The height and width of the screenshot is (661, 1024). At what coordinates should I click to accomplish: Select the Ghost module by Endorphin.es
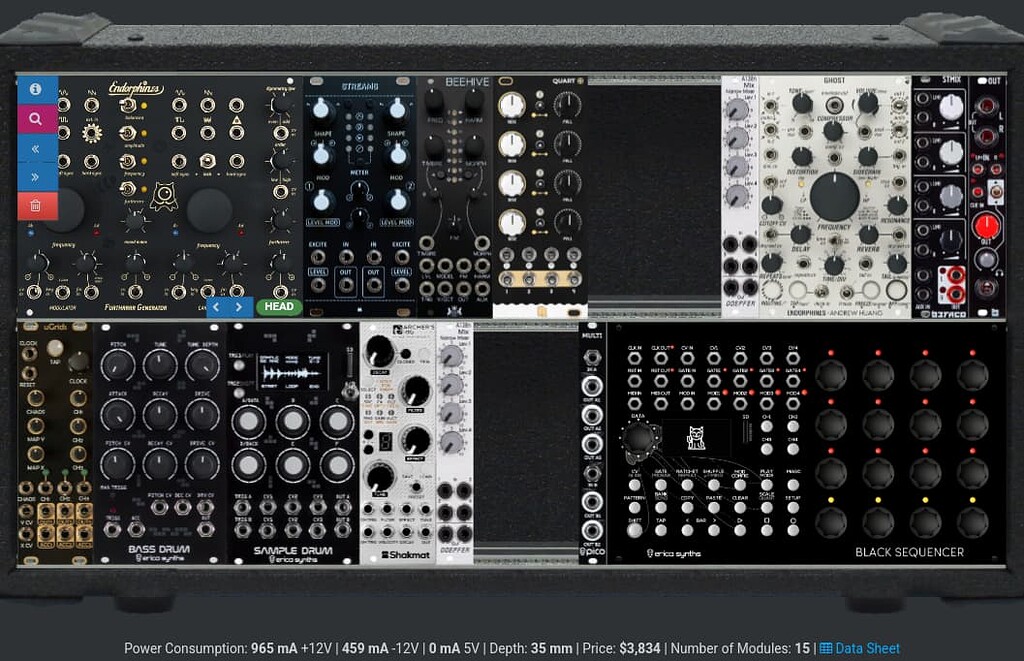point(835,197)
